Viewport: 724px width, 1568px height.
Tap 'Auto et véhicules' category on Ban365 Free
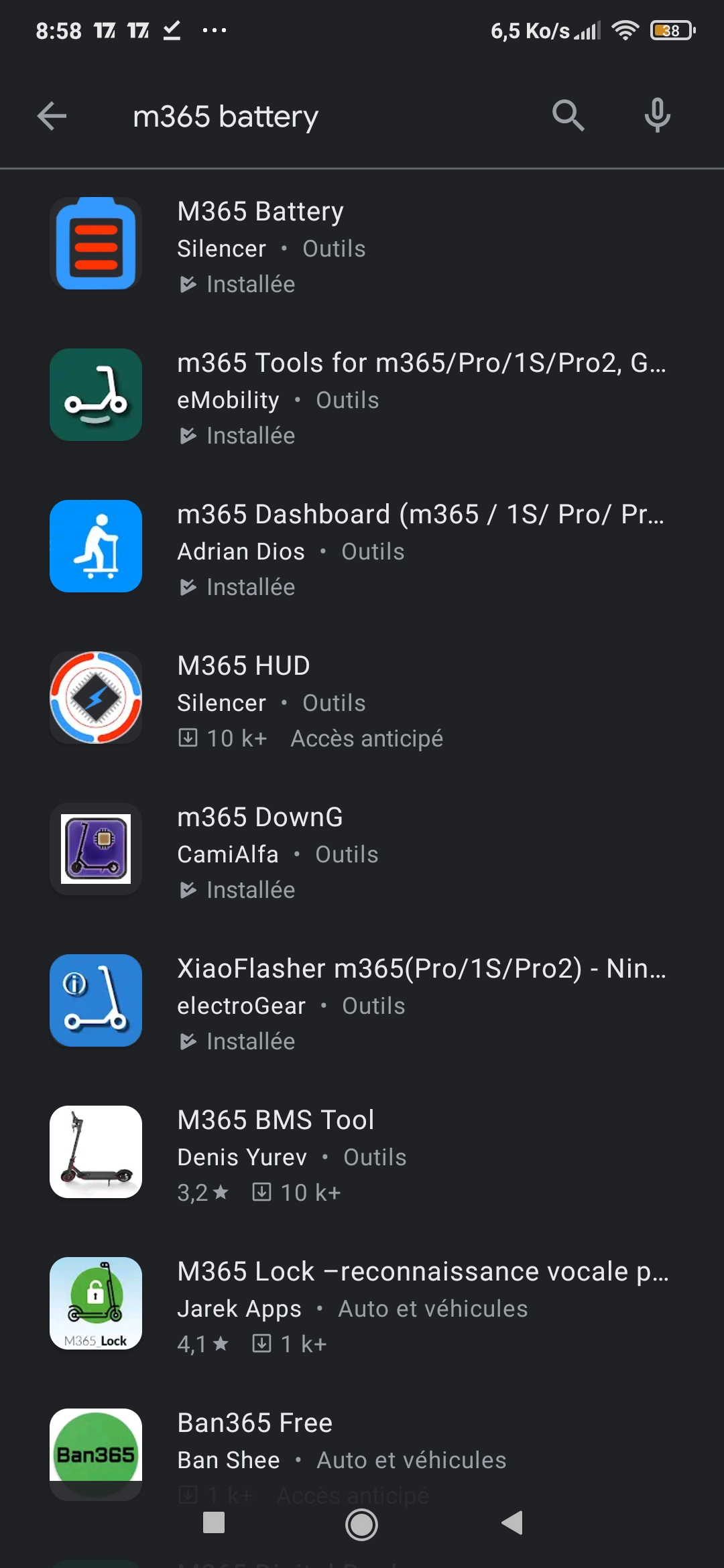pos(412,1460)
